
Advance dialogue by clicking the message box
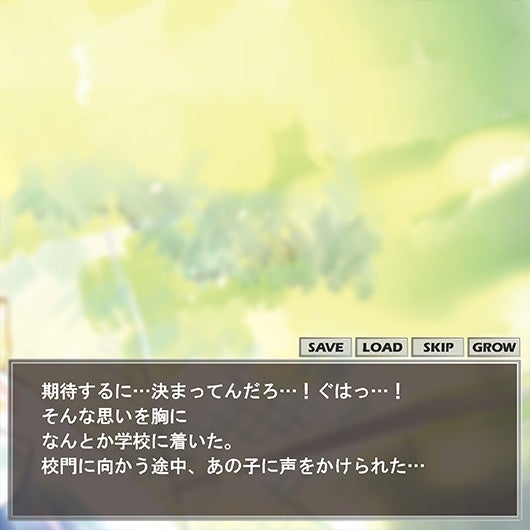coord(265,440)
